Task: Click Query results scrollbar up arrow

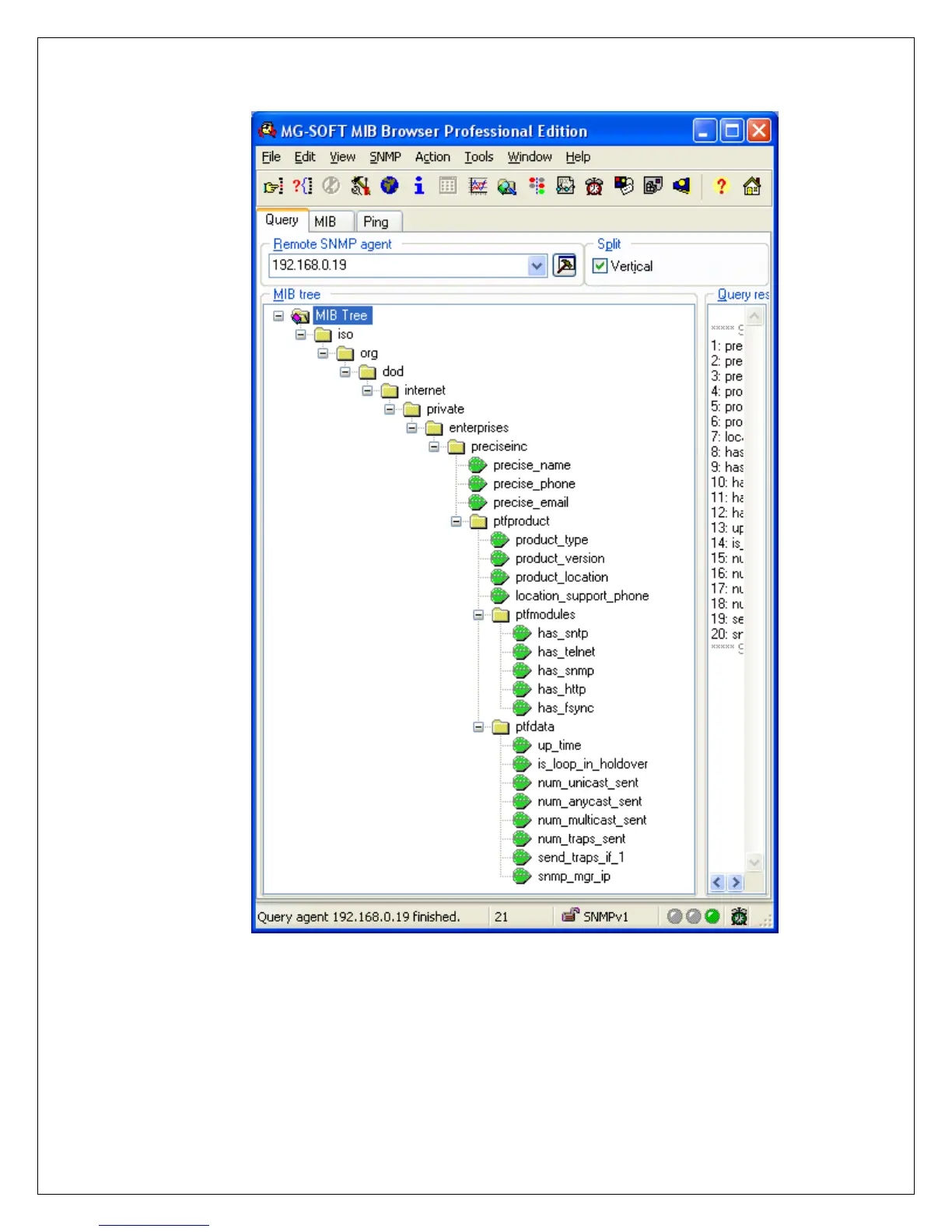Action: click(x=754, y=317)
